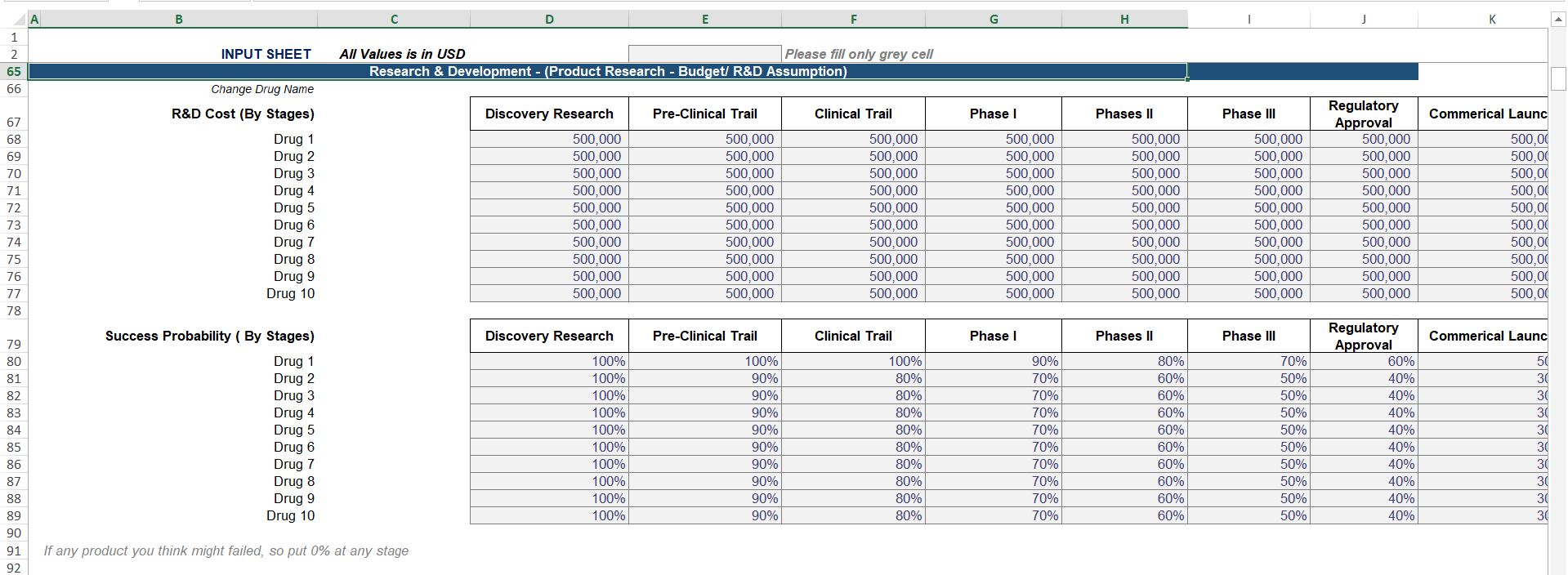Select row 68 header
Image resolution: width=1568 pixels, height=575 pixels.
14,139
